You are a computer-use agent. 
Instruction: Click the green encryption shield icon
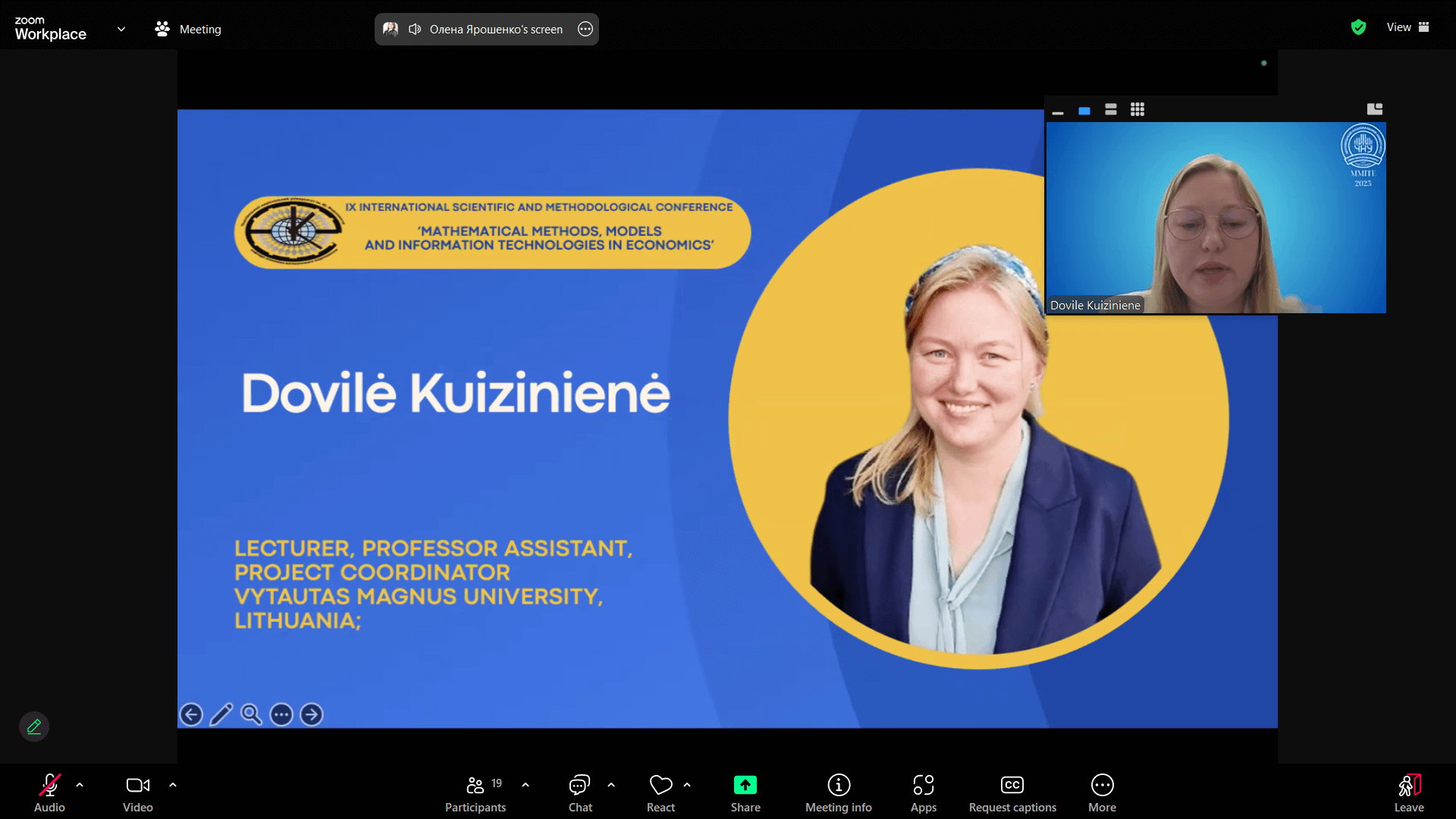coord(1358,27)
